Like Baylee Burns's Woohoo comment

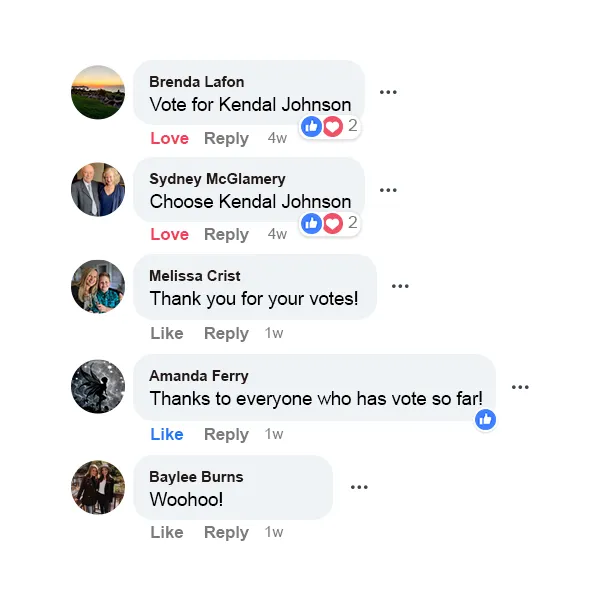tap(167, 532)
